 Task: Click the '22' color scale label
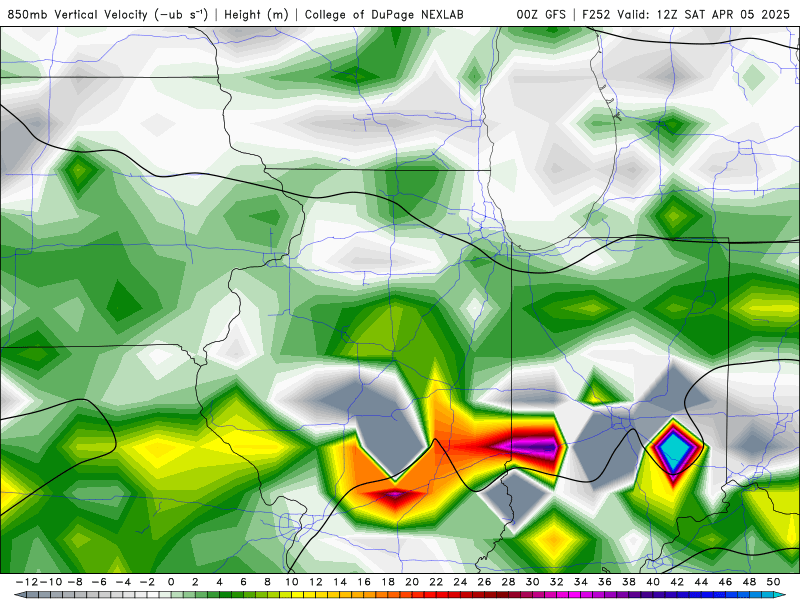pos(436,582)
